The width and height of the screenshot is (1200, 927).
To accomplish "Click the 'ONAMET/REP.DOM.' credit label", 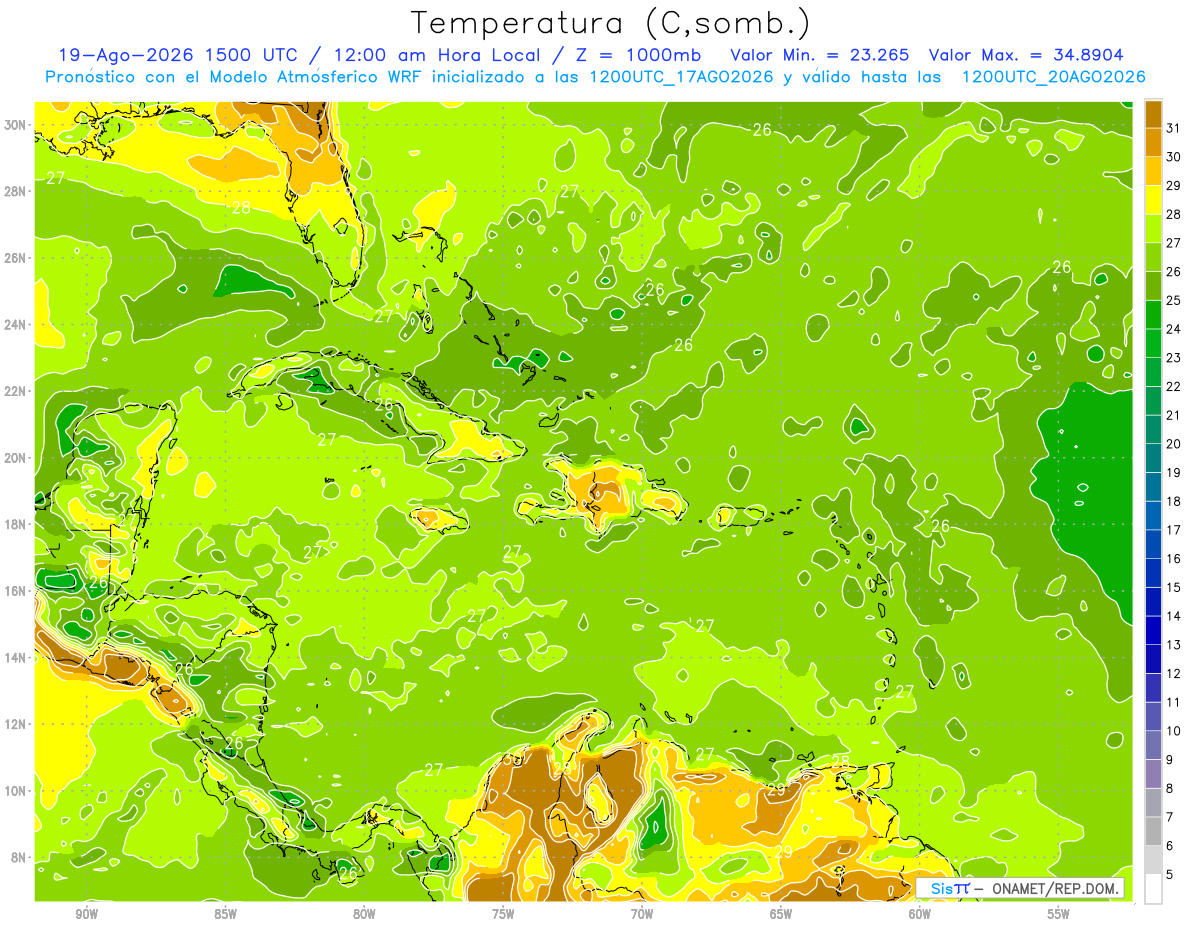I will (1056, 888).
